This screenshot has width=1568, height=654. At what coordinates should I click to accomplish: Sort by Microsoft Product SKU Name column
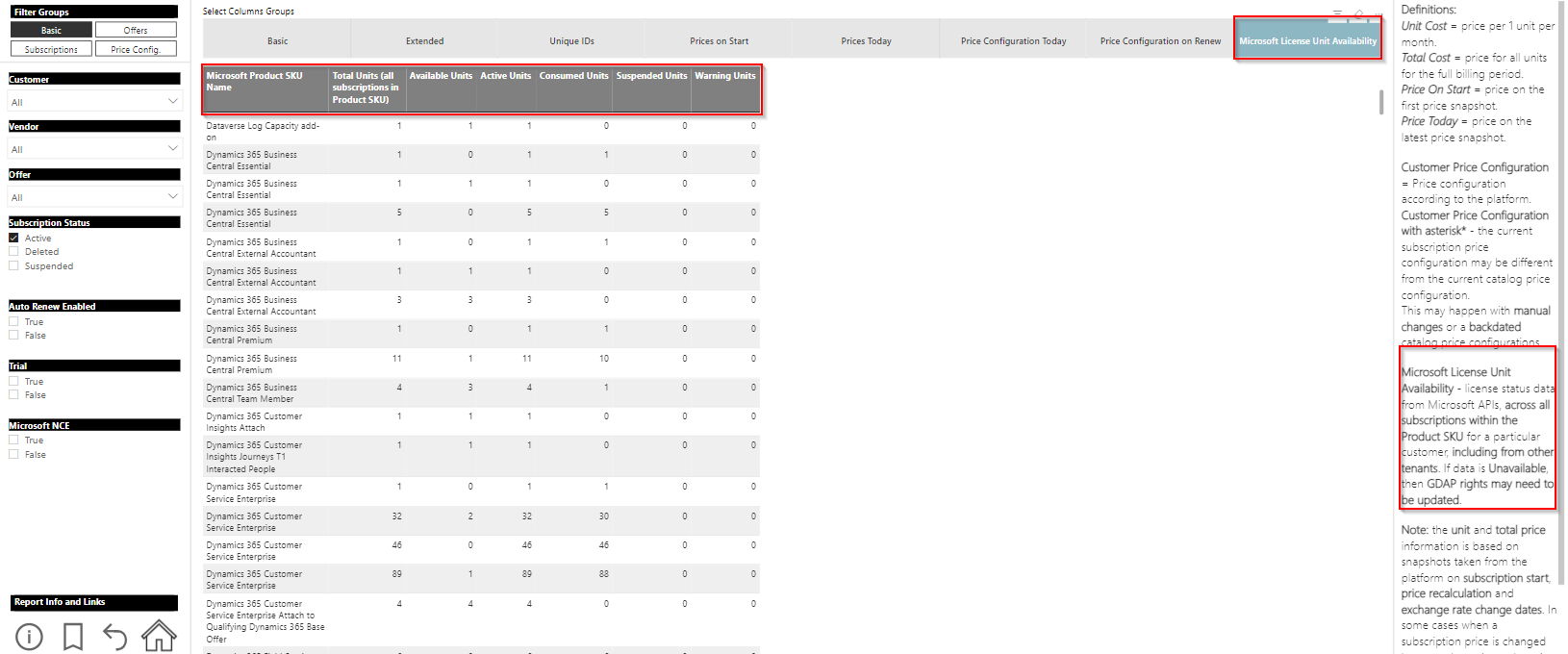[x=266, y=88]
